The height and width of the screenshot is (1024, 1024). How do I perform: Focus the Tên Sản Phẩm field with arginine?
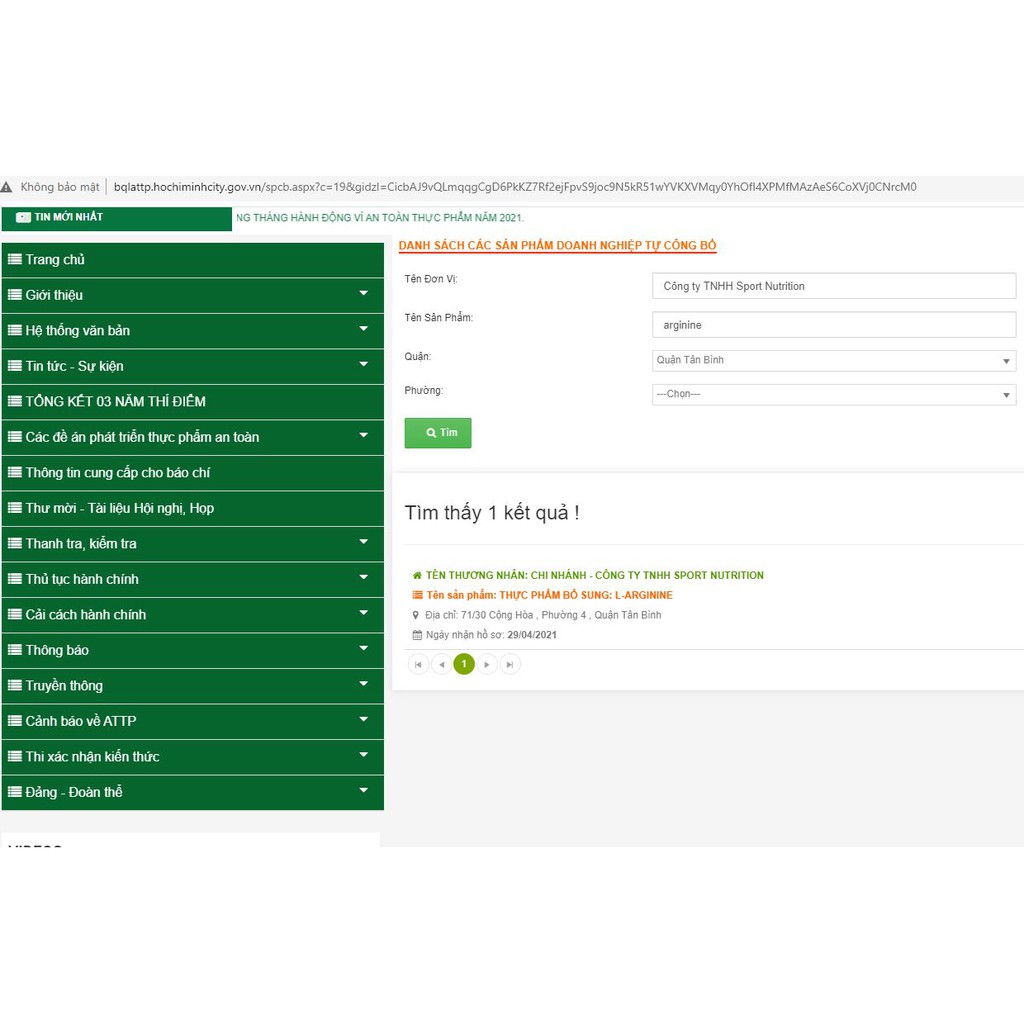point(834,325)
